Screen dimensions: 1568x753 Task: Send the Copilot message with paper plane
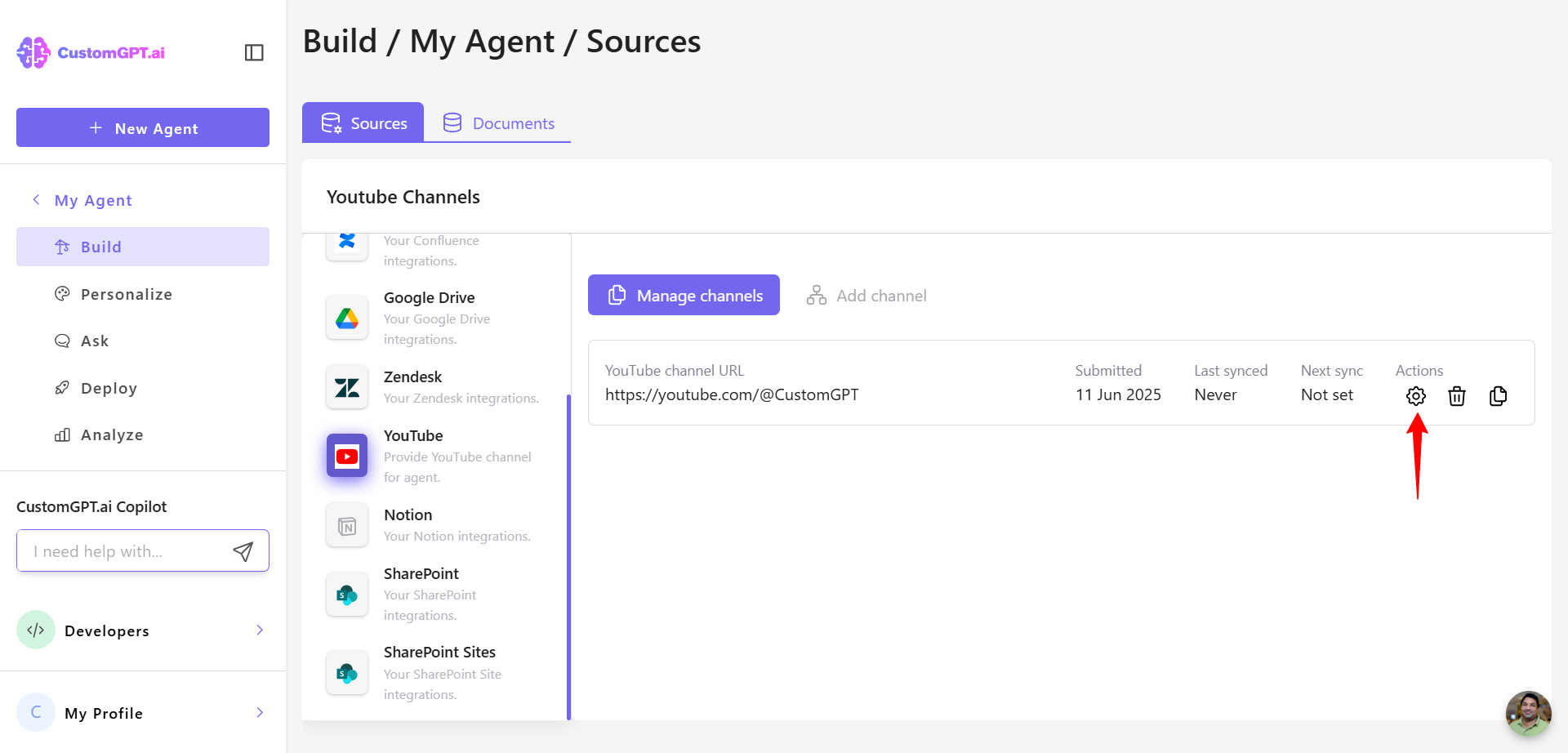click(243, 551)
